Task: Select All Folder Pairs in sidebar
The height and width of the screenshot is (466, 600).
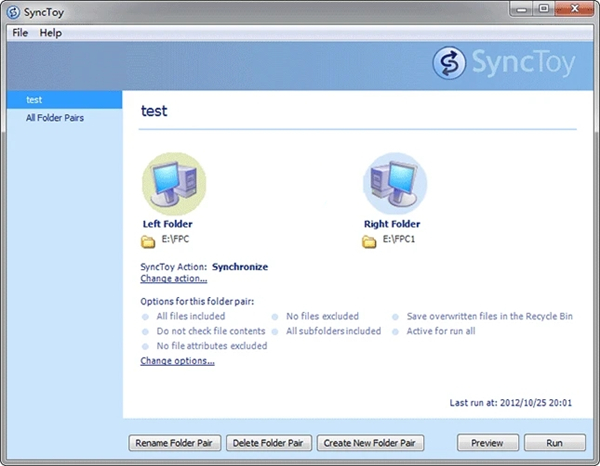Action: point(55,118)
